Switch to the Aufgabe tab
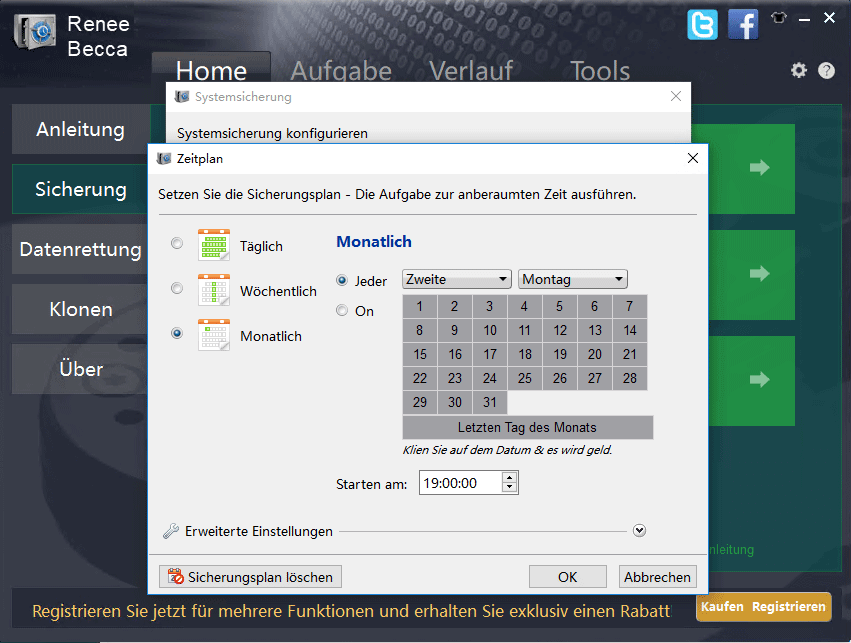 pos(341,71)
